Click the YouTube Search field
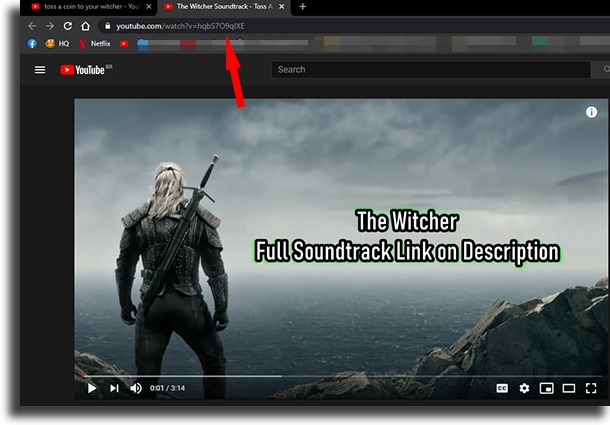This screenshot has height=425, width=610. click(431, 70)
